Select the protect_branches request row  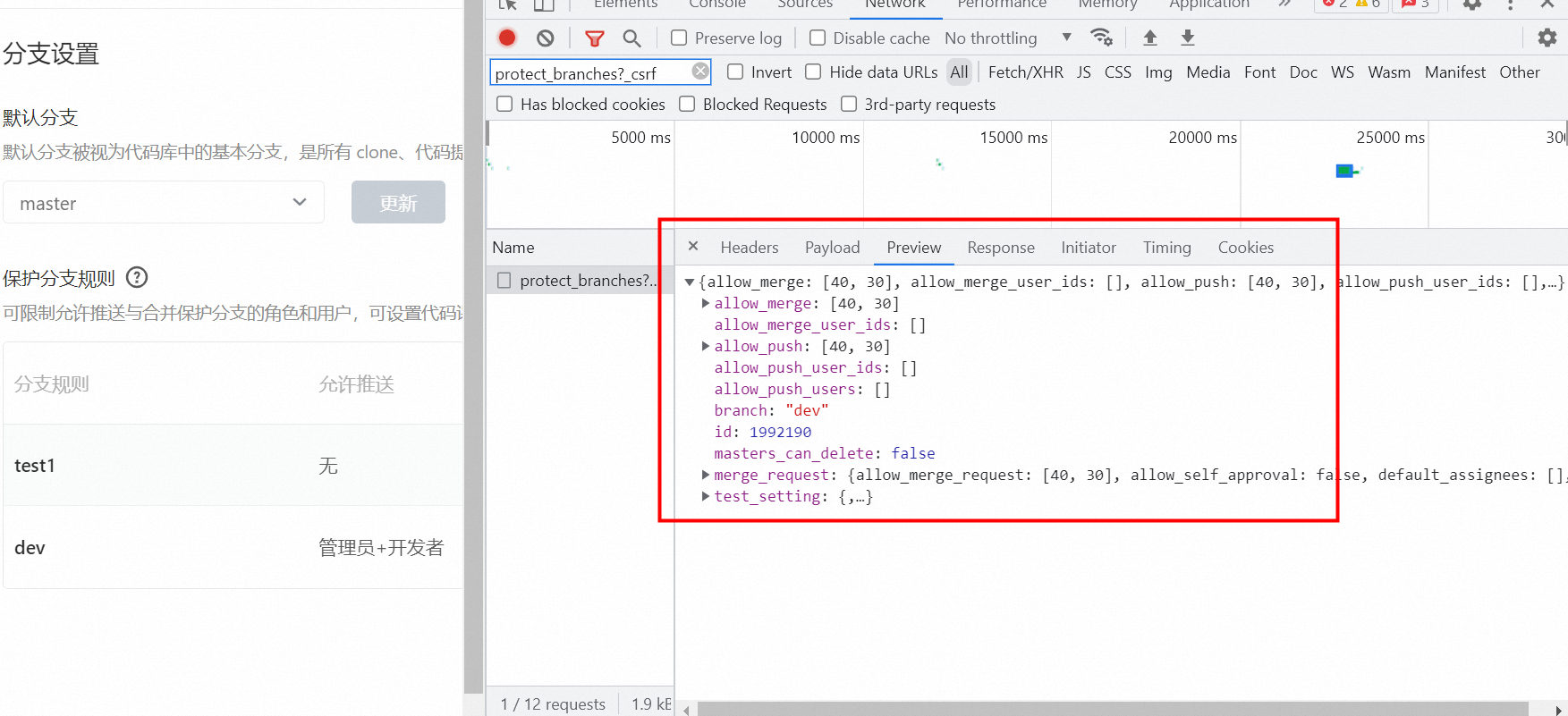pyautogui.click(x=580, y=280)
